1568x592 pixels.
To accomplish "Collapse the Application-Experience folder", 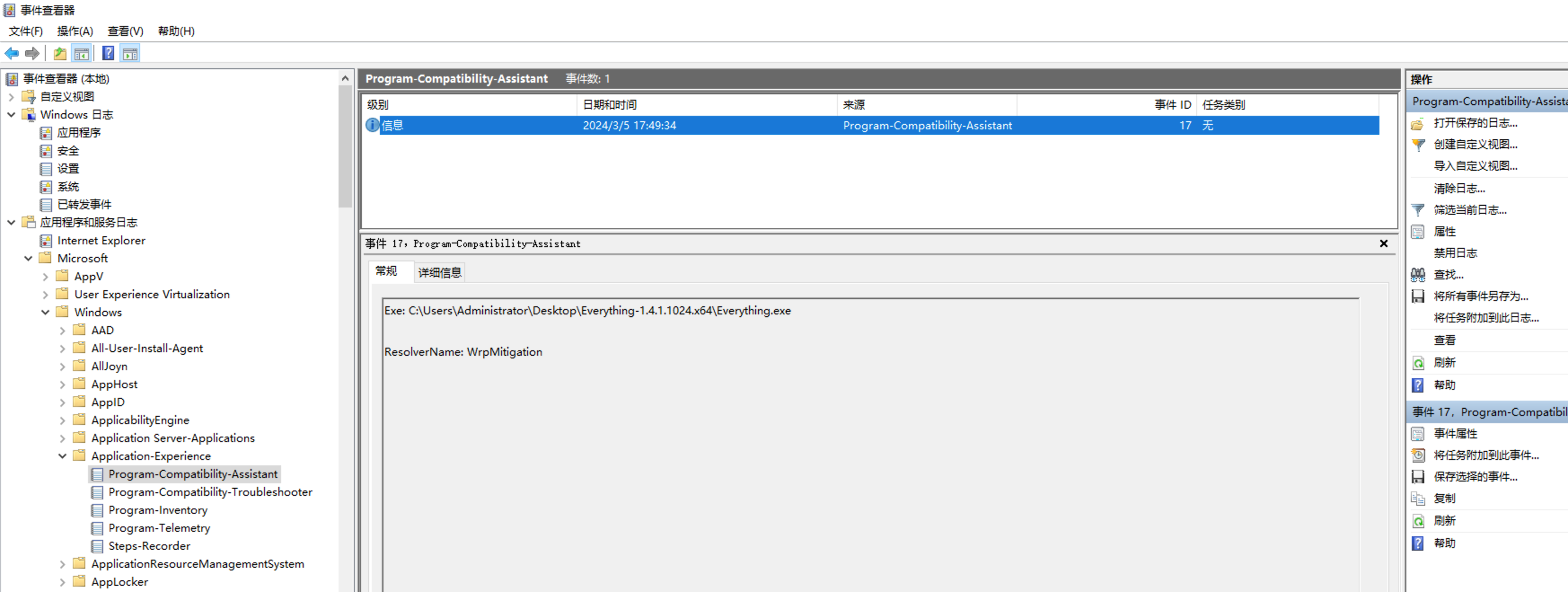I will pos(62,455).
